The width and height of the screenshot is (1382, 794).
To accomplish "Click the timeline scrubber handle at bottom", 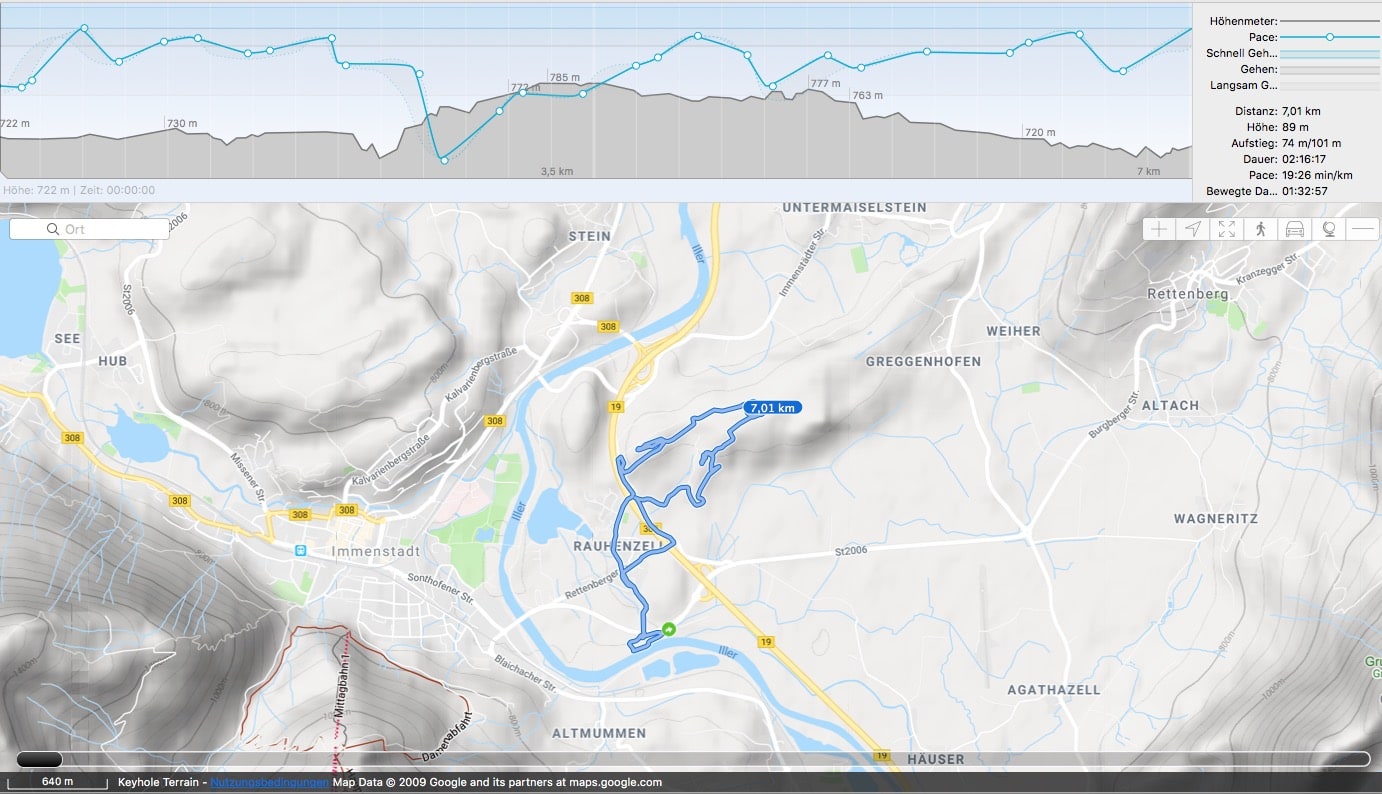I will point(39,759).
